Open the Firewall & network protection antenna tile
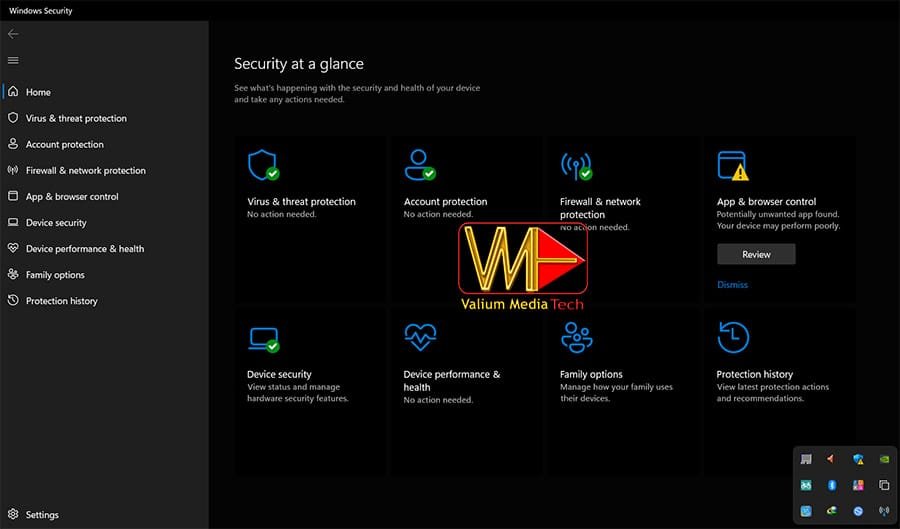Screen dimensions: 900x529 [622, 219]
